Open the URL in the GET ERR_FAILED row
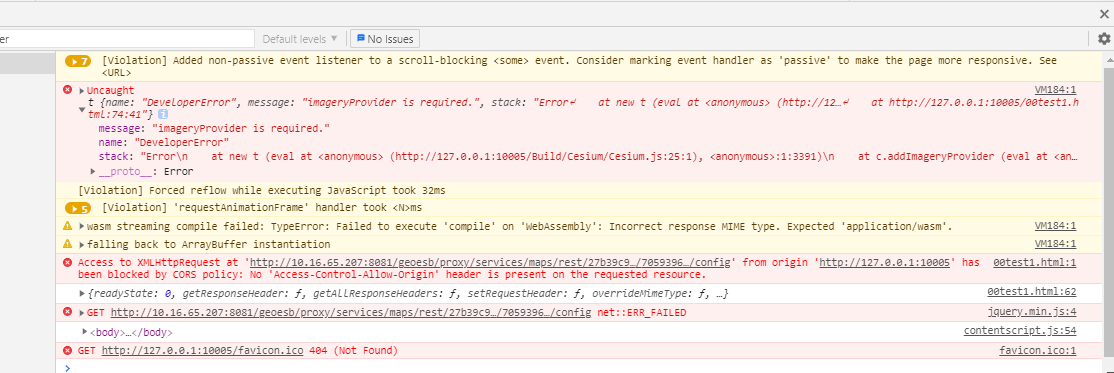This screenshot has width=1114, height=373. click(351, 313)
